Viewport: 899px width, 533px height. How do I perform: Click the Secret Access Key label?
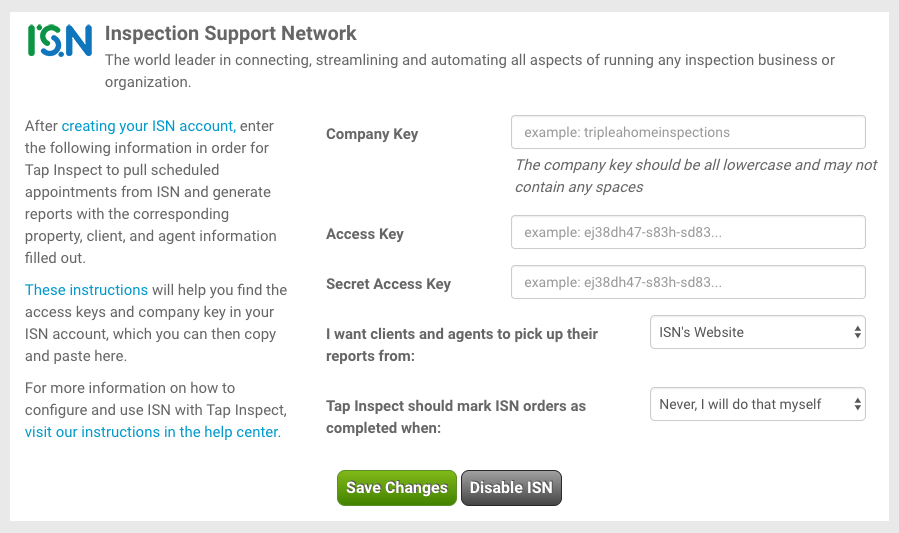click(388, 284)
